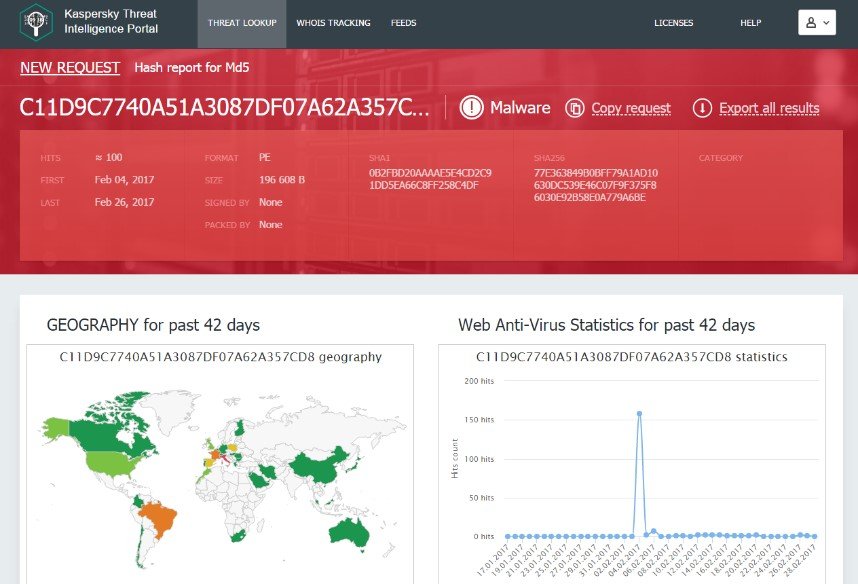Select the SHA1 hash value
The height and width of the screenshot is (584, 858).
(430, 179)
